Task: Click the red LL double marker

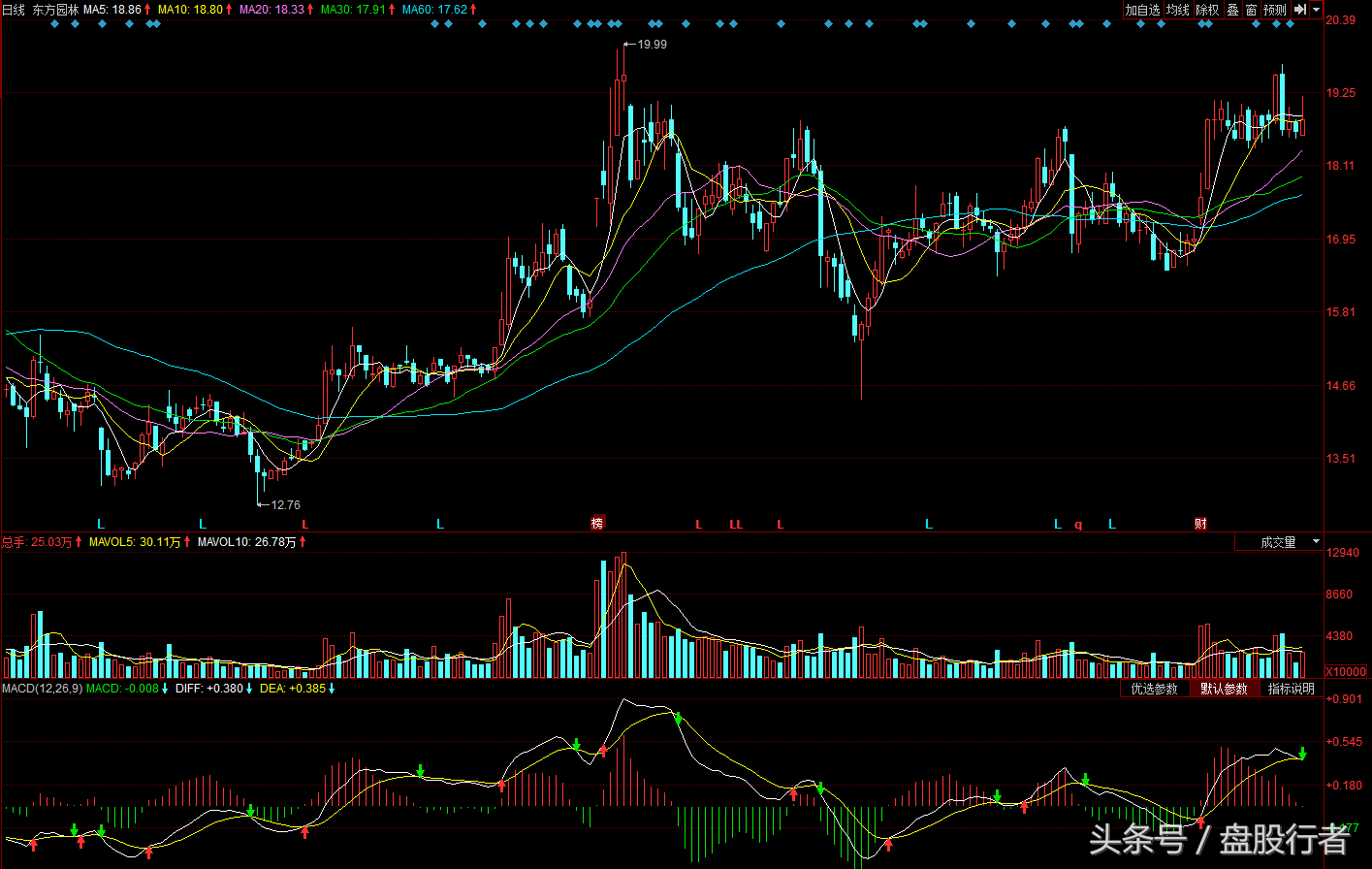Action: [736, 525]
